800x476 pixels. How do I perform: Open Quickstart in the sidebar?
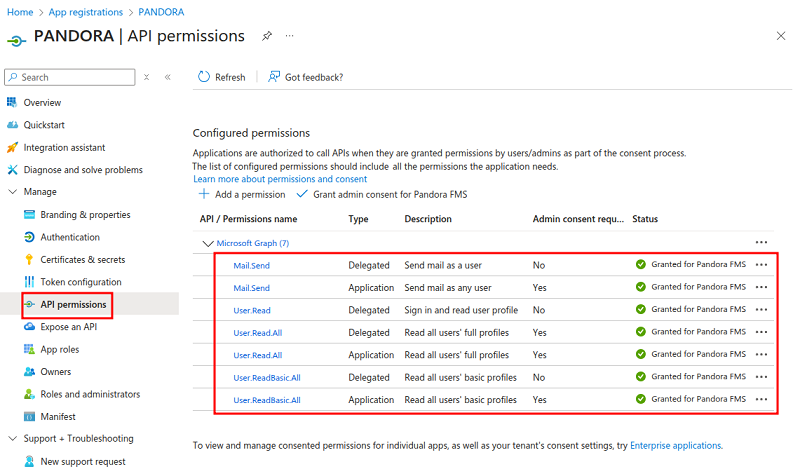tap(44, 125)
